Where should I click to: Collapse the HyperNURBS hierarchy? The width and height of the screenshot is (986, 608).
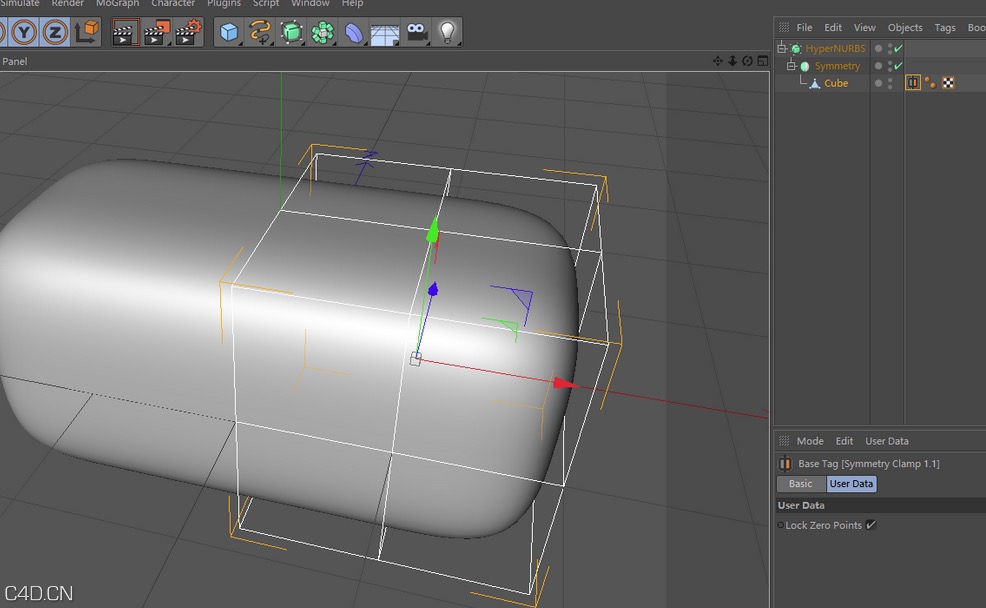coord(781,47)
